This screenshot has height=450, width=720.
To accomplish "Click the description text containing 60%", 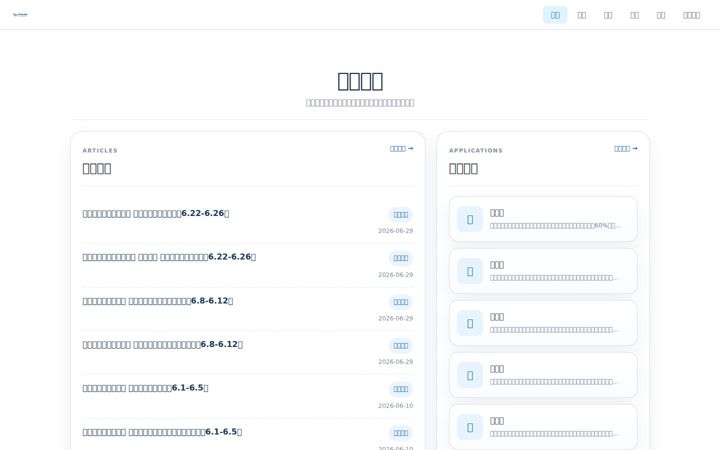I will click(x=555, y=226).
